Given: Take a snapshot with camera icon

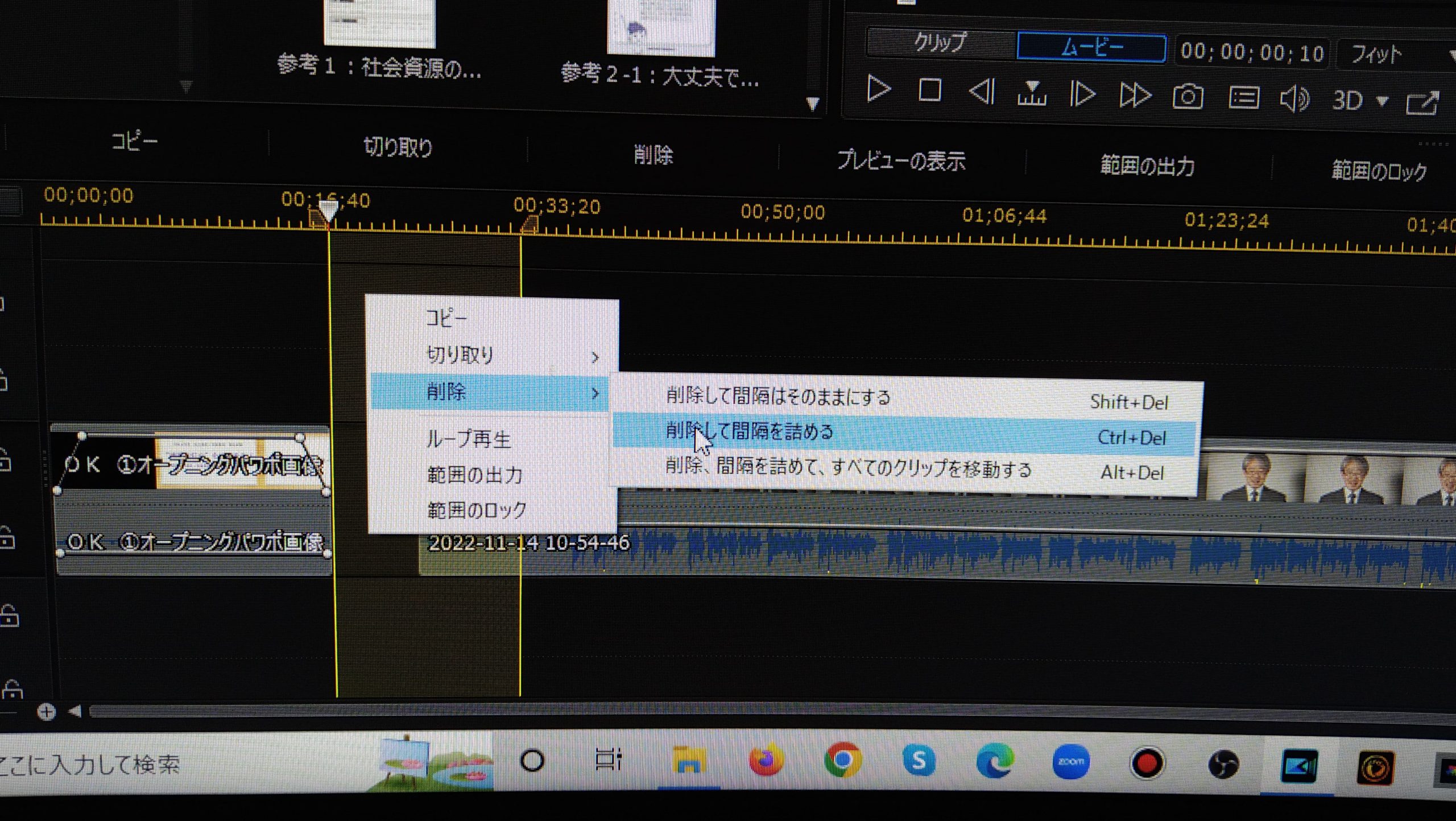Looking at the screenshot, I should coord(1188,96).
